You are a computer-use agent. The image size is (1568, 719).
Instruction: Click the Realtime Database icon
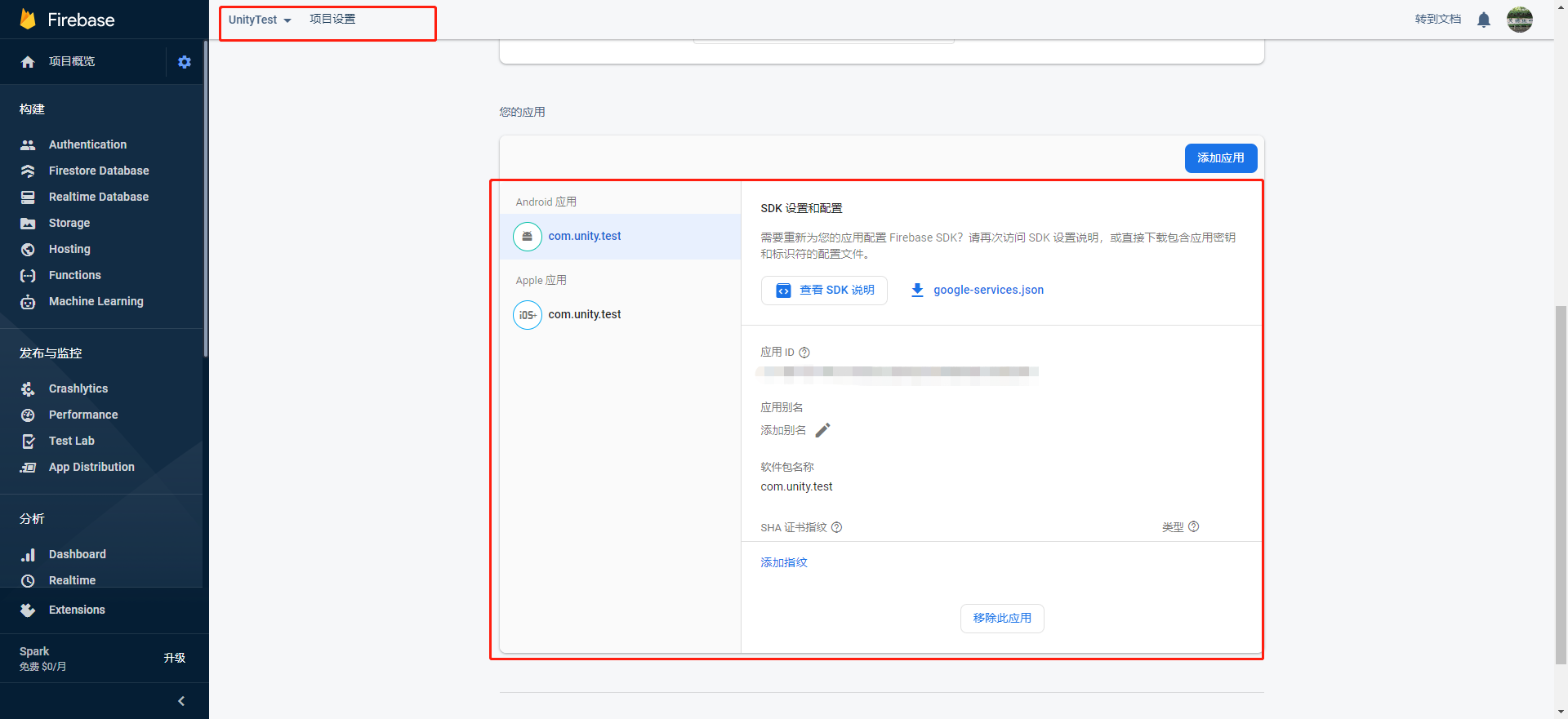click(x=28, y=197)
